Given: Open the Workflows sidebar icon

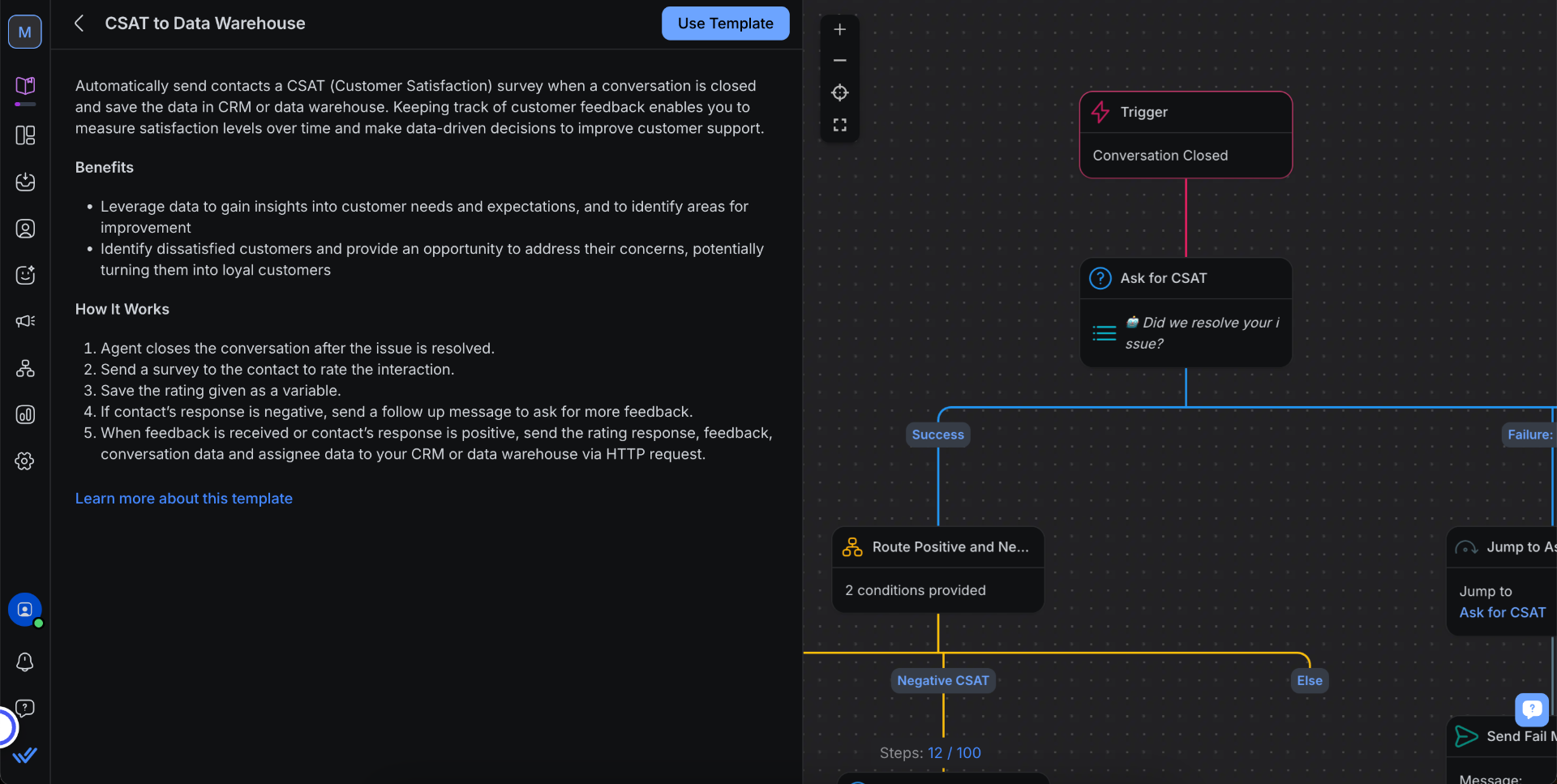Looking at the screenshot, I should coord(25,368).
